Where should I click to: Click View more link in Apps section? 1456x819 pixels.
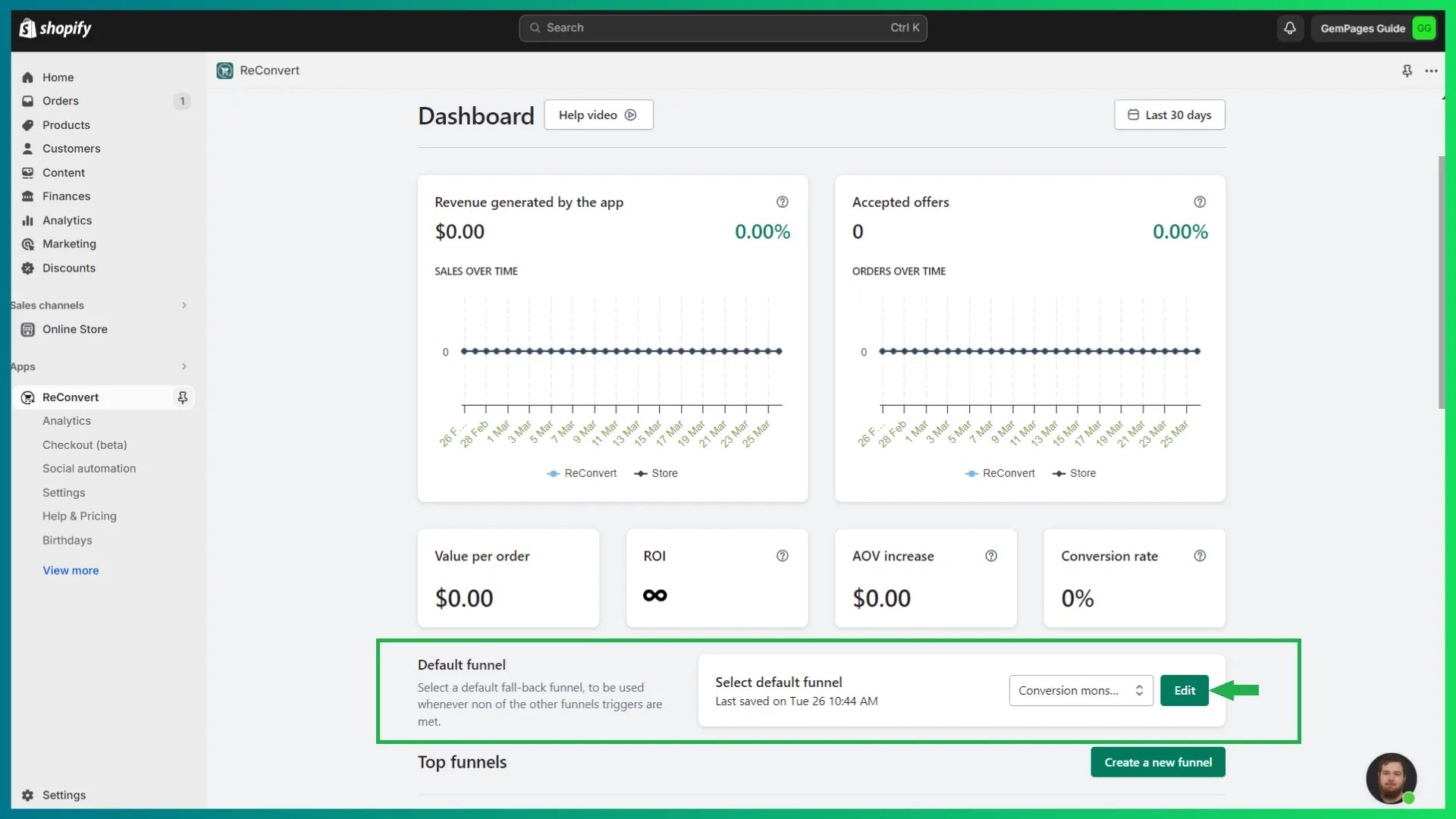pos(70,569)
